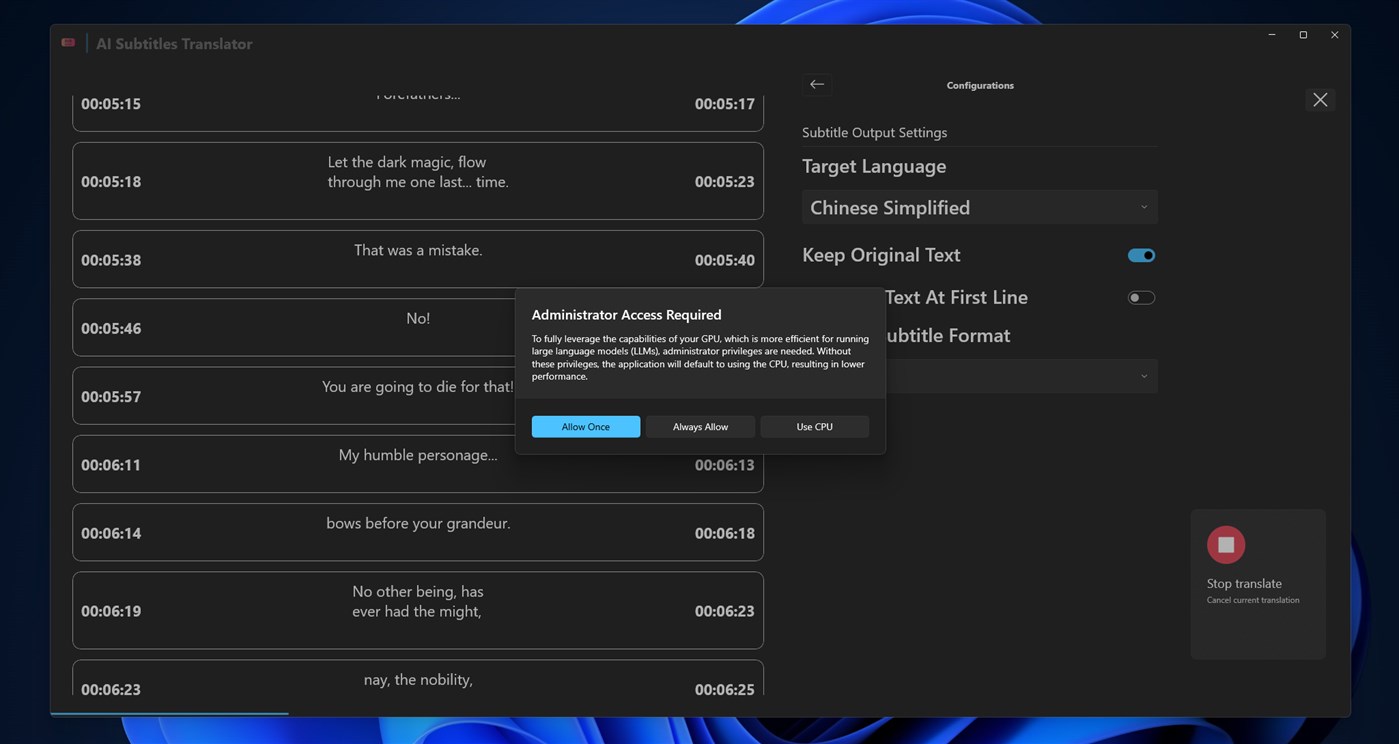Click the Stop translate card

point(1257,583)
